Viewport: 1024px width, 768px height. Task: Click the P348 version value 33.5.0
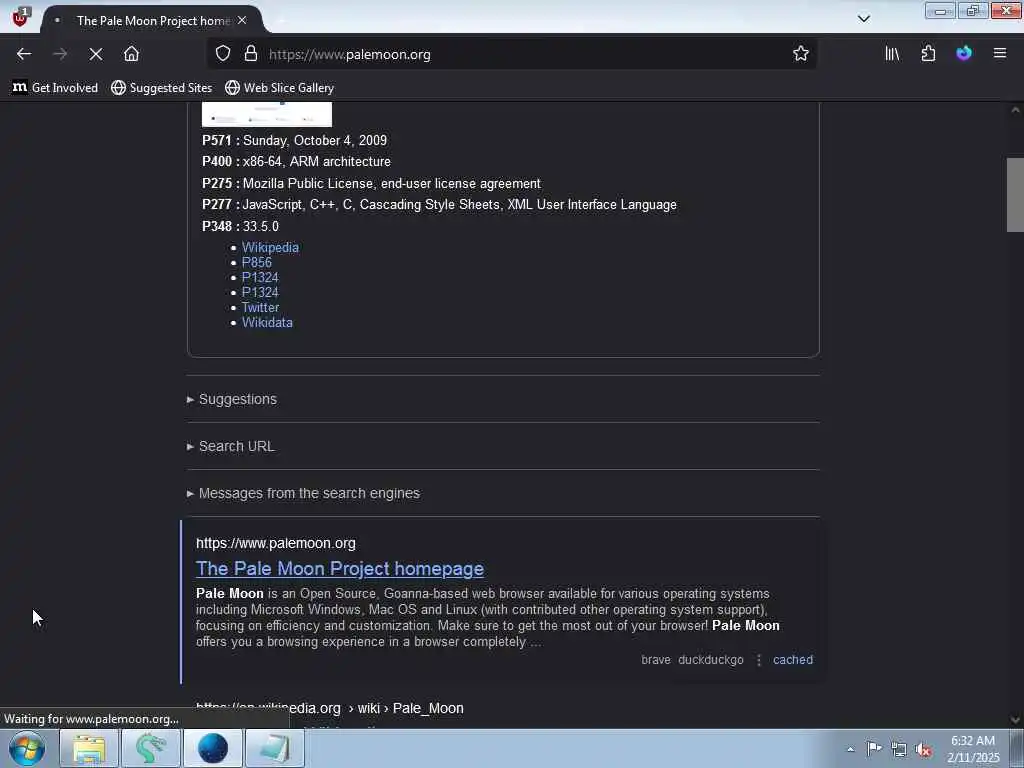(x=261, y=226)
